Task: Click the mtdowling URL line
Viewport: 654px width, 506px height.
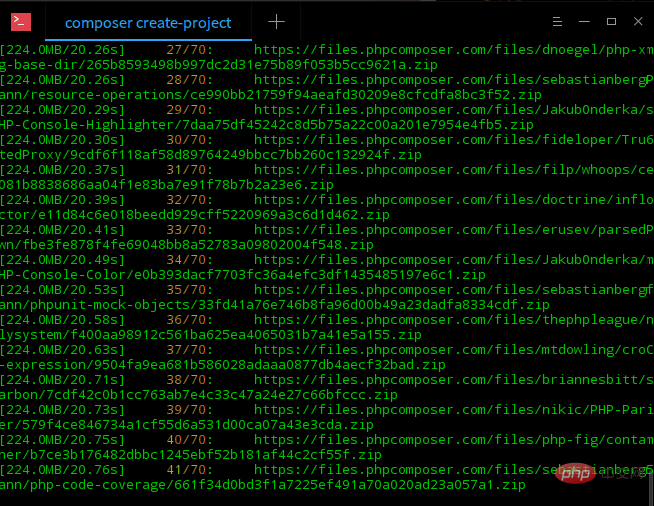Action: coord(454,350)
